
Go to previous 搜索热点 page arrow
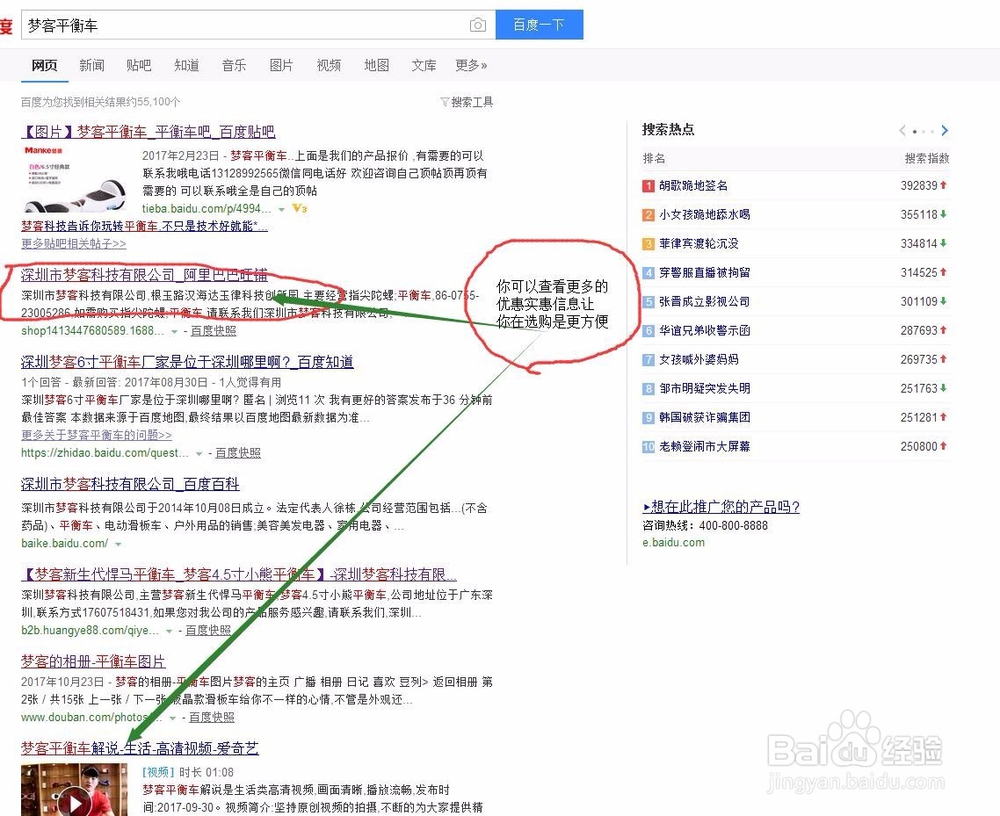(x=902, y=131)
